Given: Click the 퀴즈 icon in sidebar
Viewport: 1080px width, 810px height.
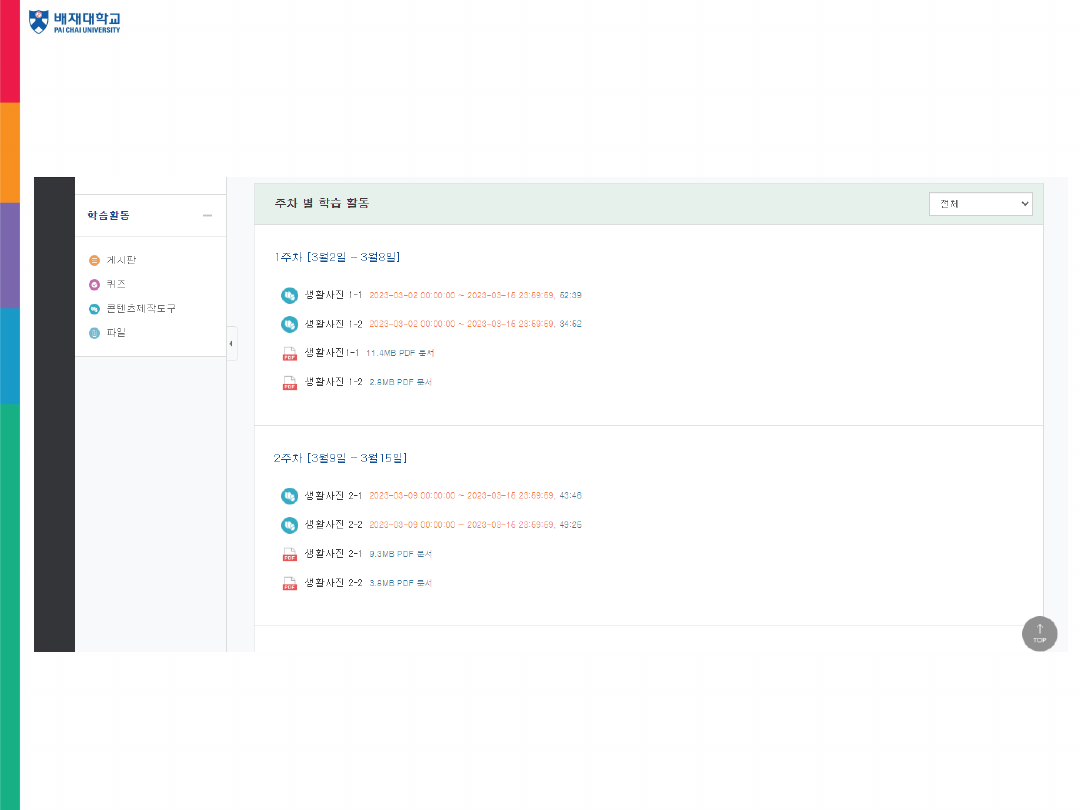Looking at the screenshot, I should [x=95, y=284].
